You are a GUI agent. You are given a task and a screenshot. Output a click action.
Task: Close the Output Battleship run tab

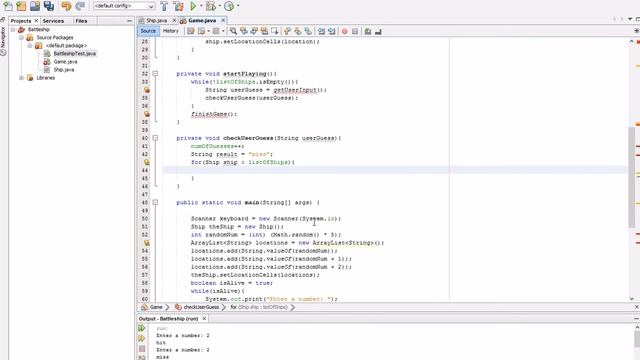(204, 318)
